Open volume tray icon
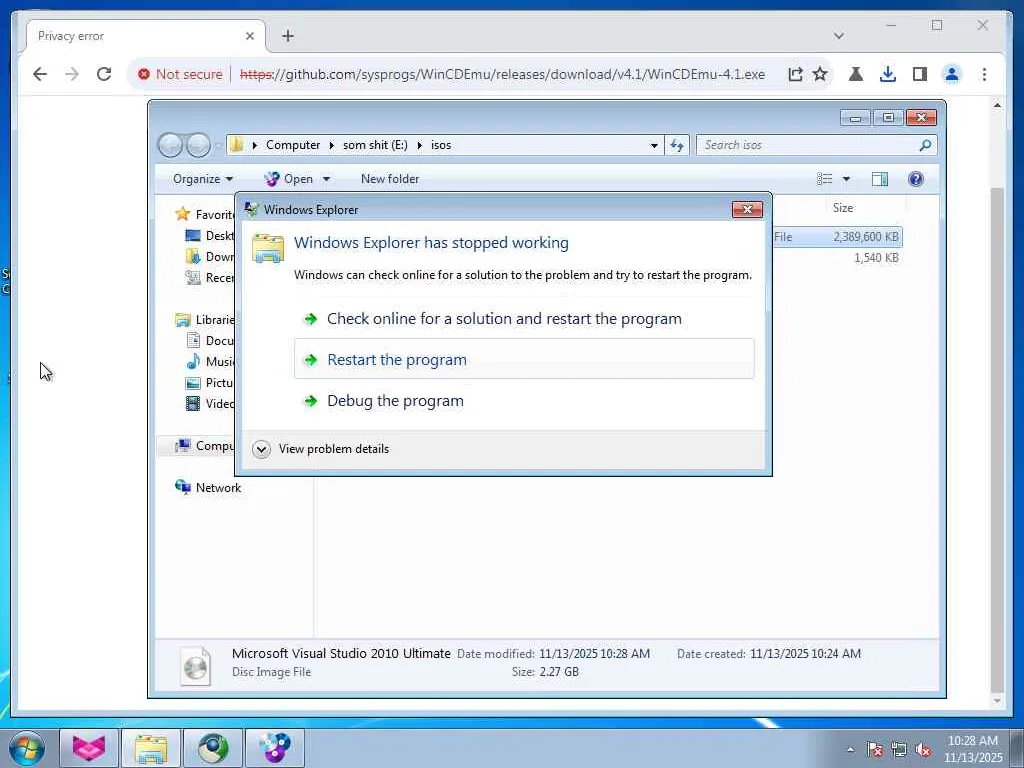This screenshot has width=1024, height=768. [x=923, y=750]
